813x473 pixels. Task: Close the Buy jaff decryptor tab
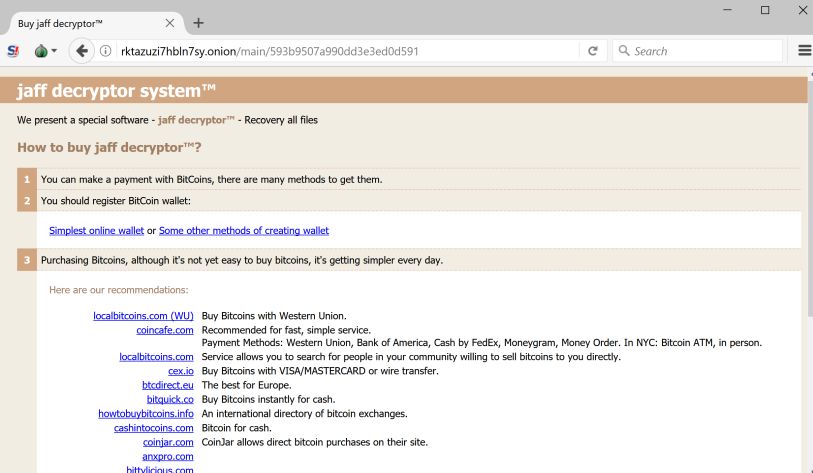[170, 23]
